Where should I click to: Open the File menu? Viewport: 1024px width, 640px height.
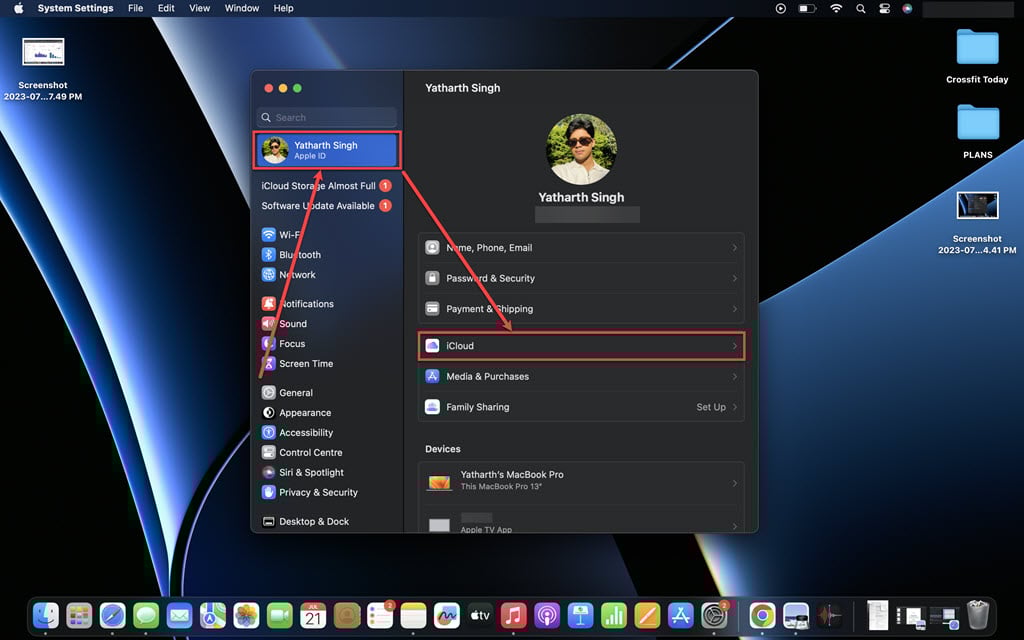point(135,8)
